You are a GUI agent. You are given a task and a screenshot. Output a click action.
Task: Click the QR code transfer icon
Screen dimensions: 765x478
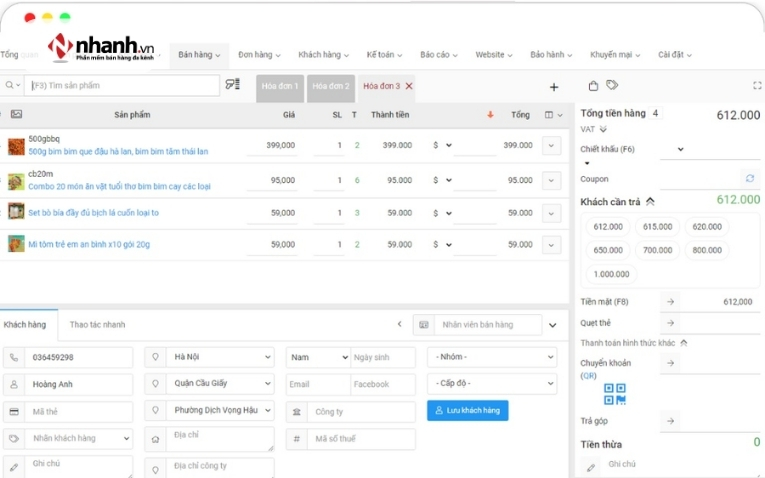614,394
